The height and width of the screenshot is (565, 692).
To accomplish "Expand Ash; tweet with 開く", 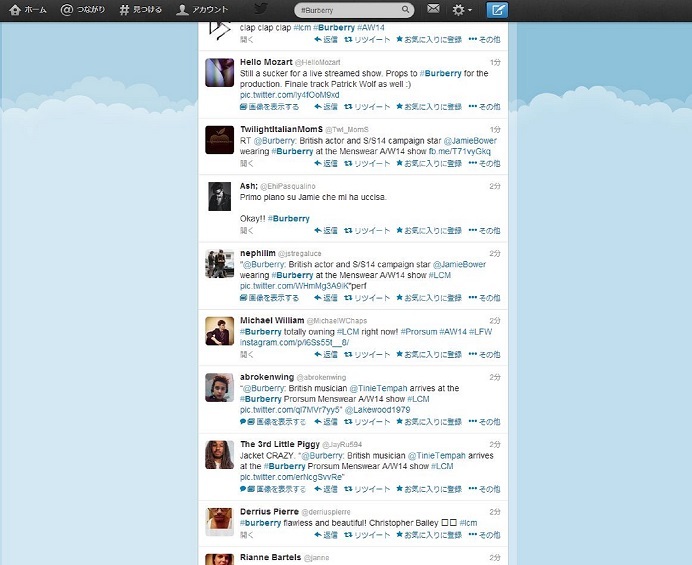I will pyautogui.click(x=247, y=230).
